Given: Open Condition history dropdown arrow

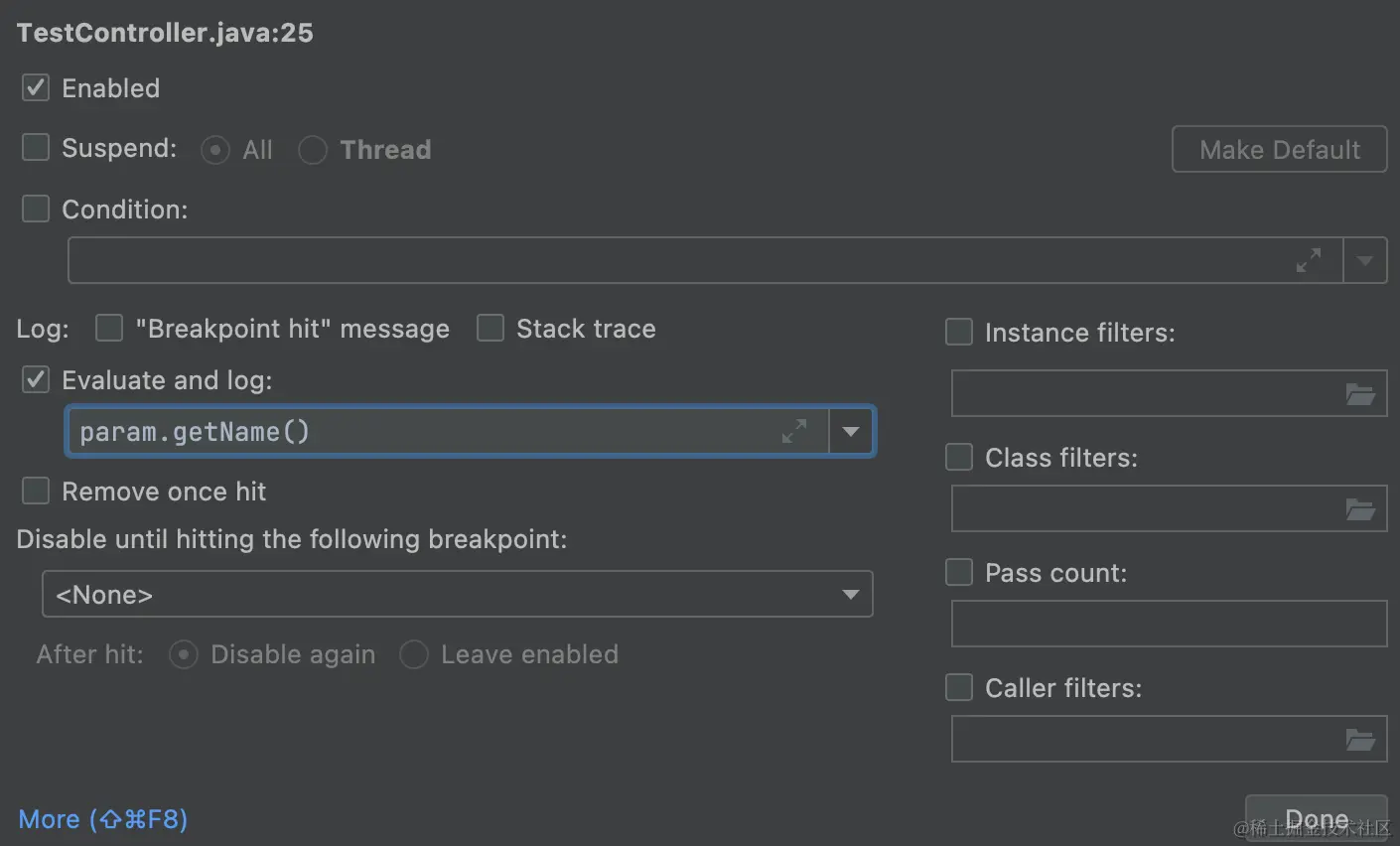Looking at the screenshot, I should coord(1365,260).
